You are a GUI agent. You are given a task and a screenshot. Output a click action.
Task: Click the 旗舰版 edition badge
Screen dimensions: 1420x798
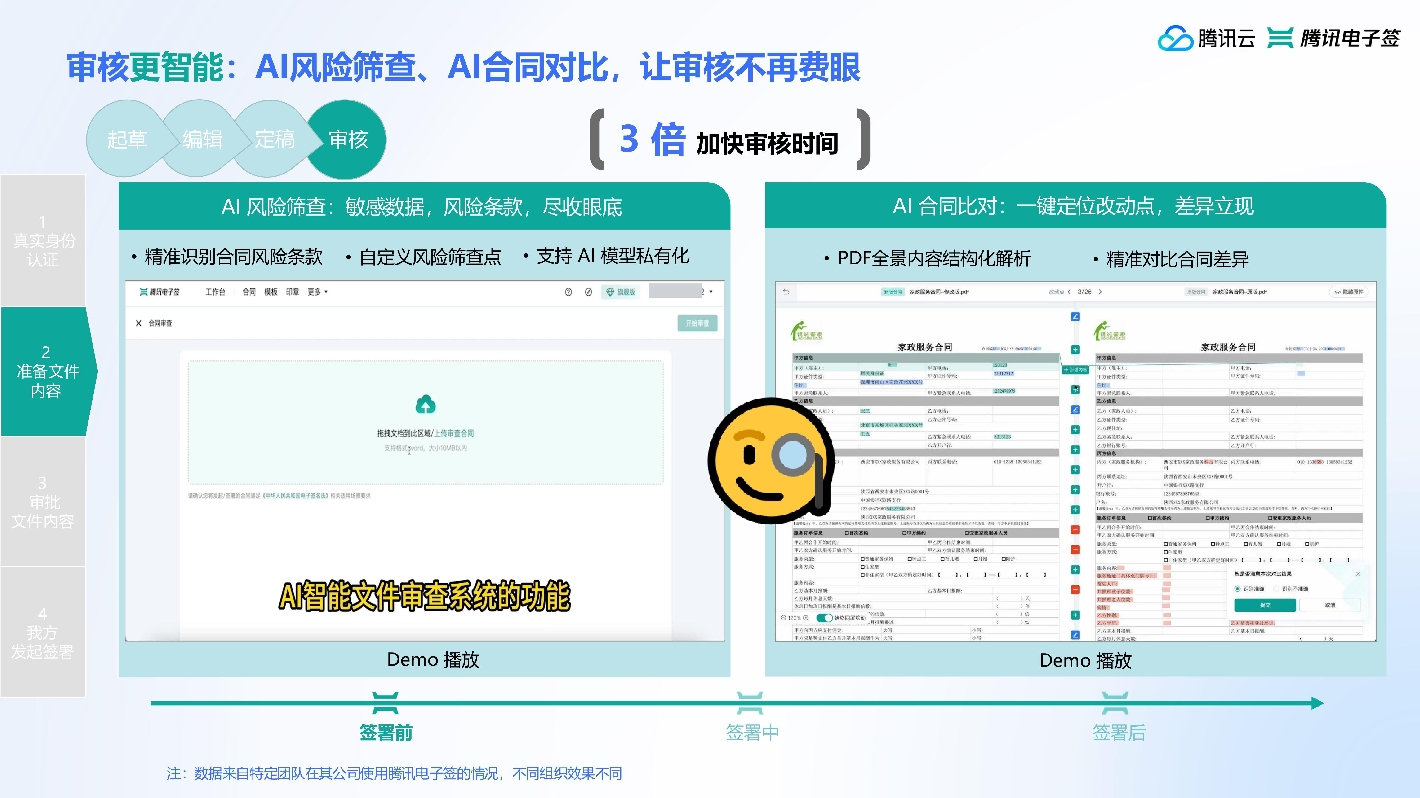tap(620, 292)
